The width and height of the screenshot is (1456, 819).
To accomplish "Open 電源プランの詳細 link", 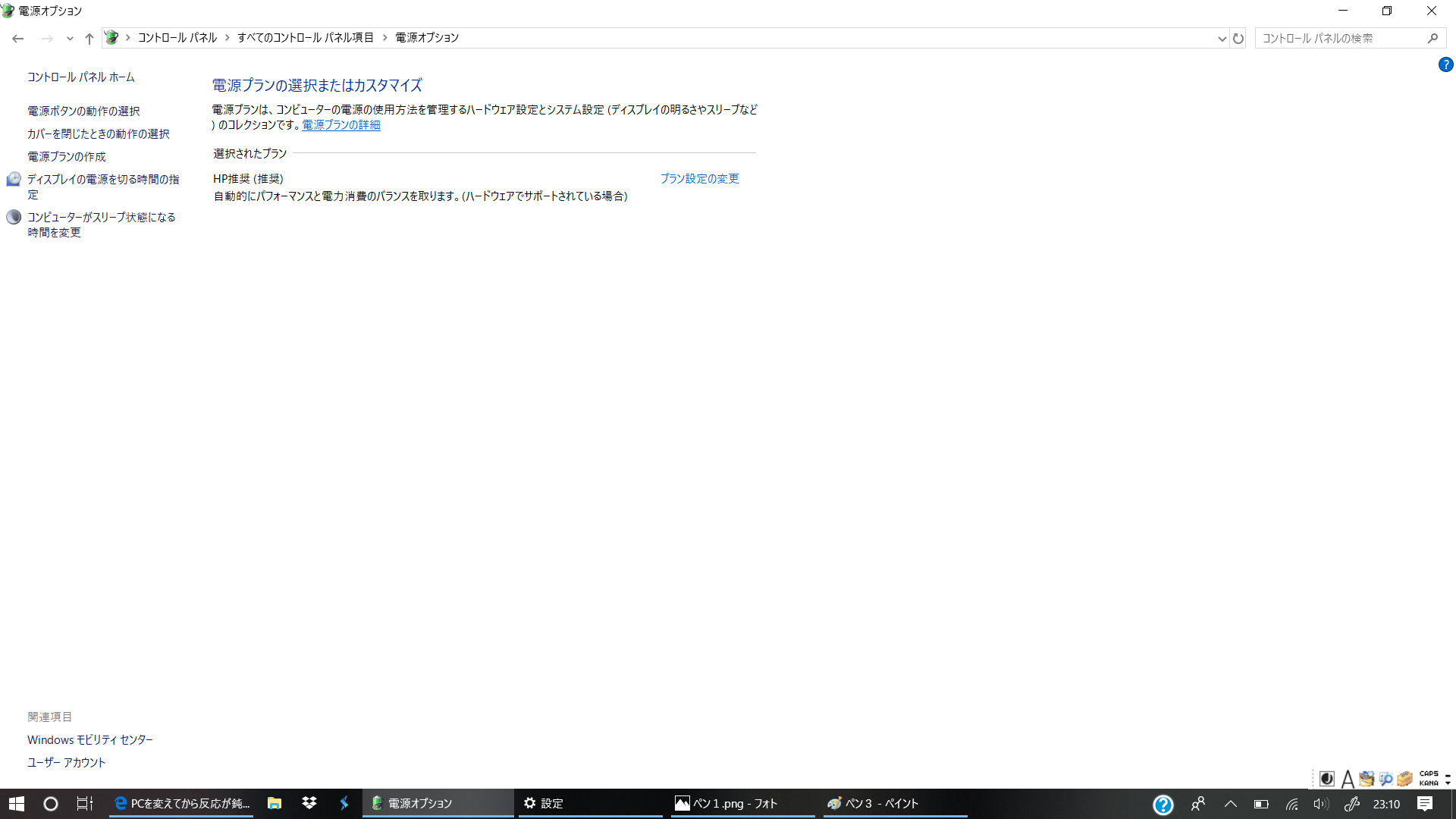I will [x=341, y=125].
